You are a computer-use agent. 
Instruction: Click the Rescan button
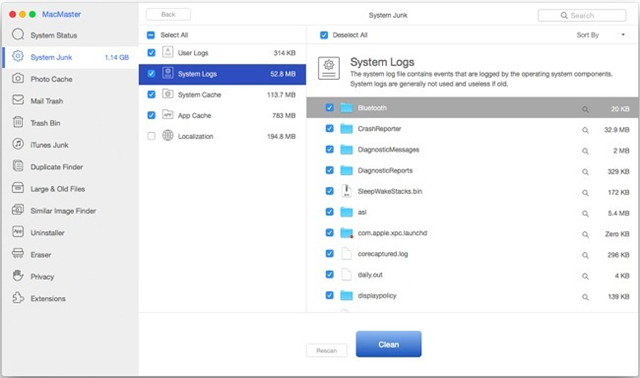pos(327,350)
